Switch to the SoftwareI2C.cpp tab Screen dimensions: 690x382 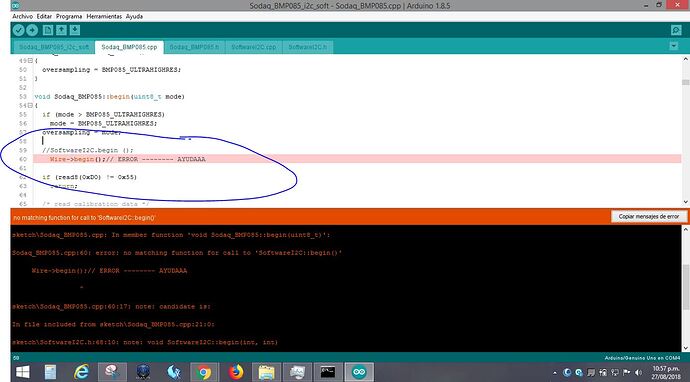254,47
